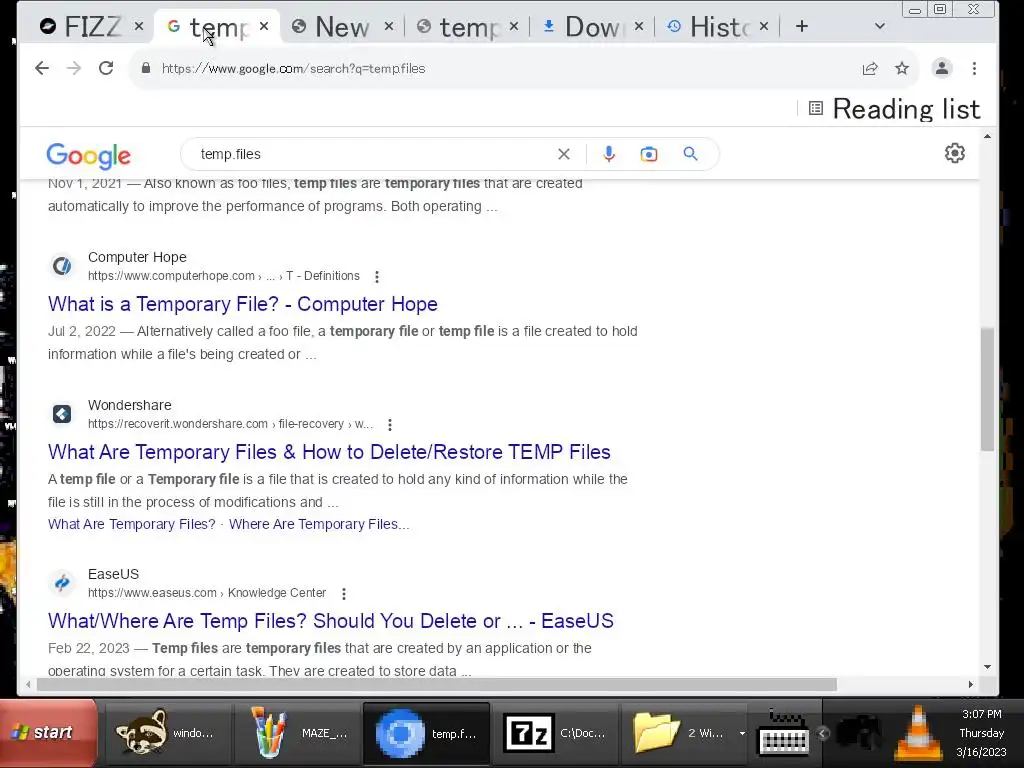The image size is (1024, 768).
Task: Click the taskbar clock 3:07 PM
Action: [x=982, y=714]
